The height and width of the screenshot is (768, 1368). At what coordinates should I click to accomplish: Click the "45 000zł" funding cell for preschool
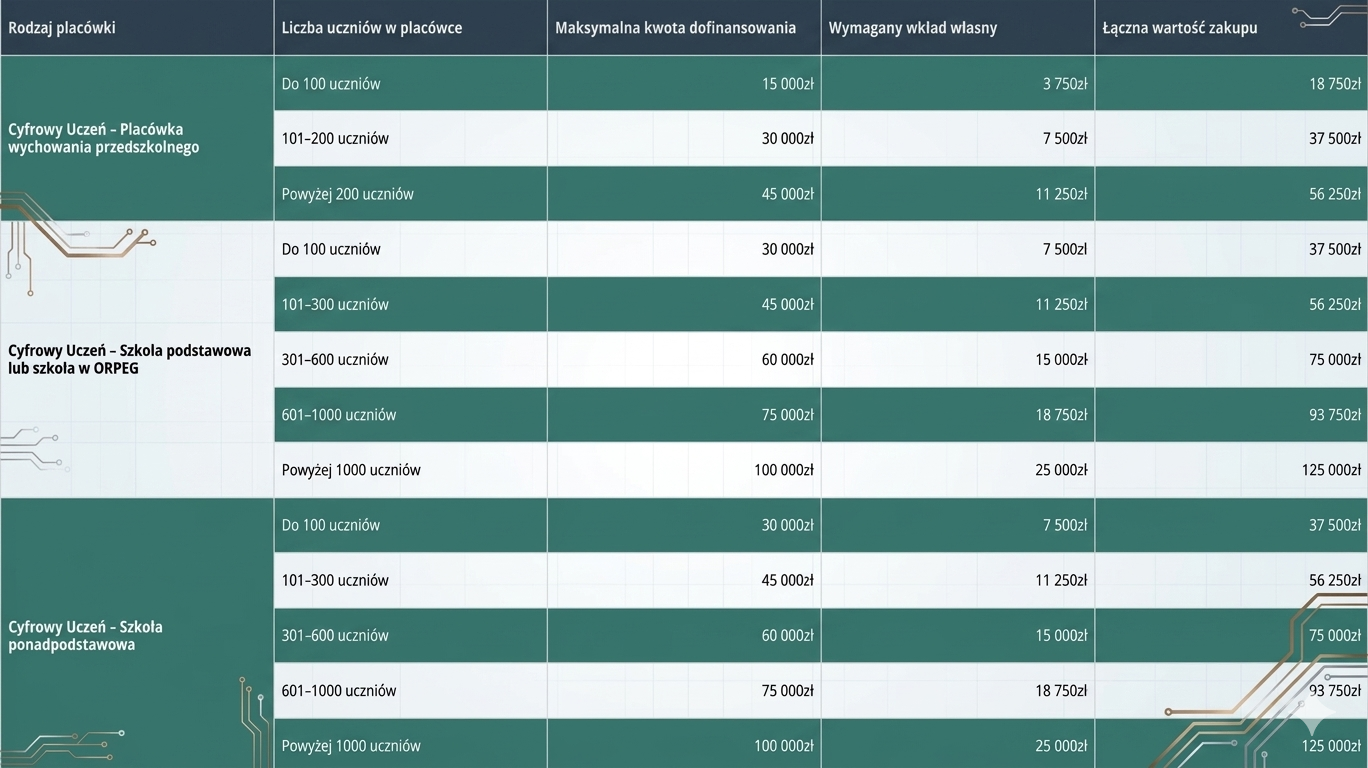point(787,194)
